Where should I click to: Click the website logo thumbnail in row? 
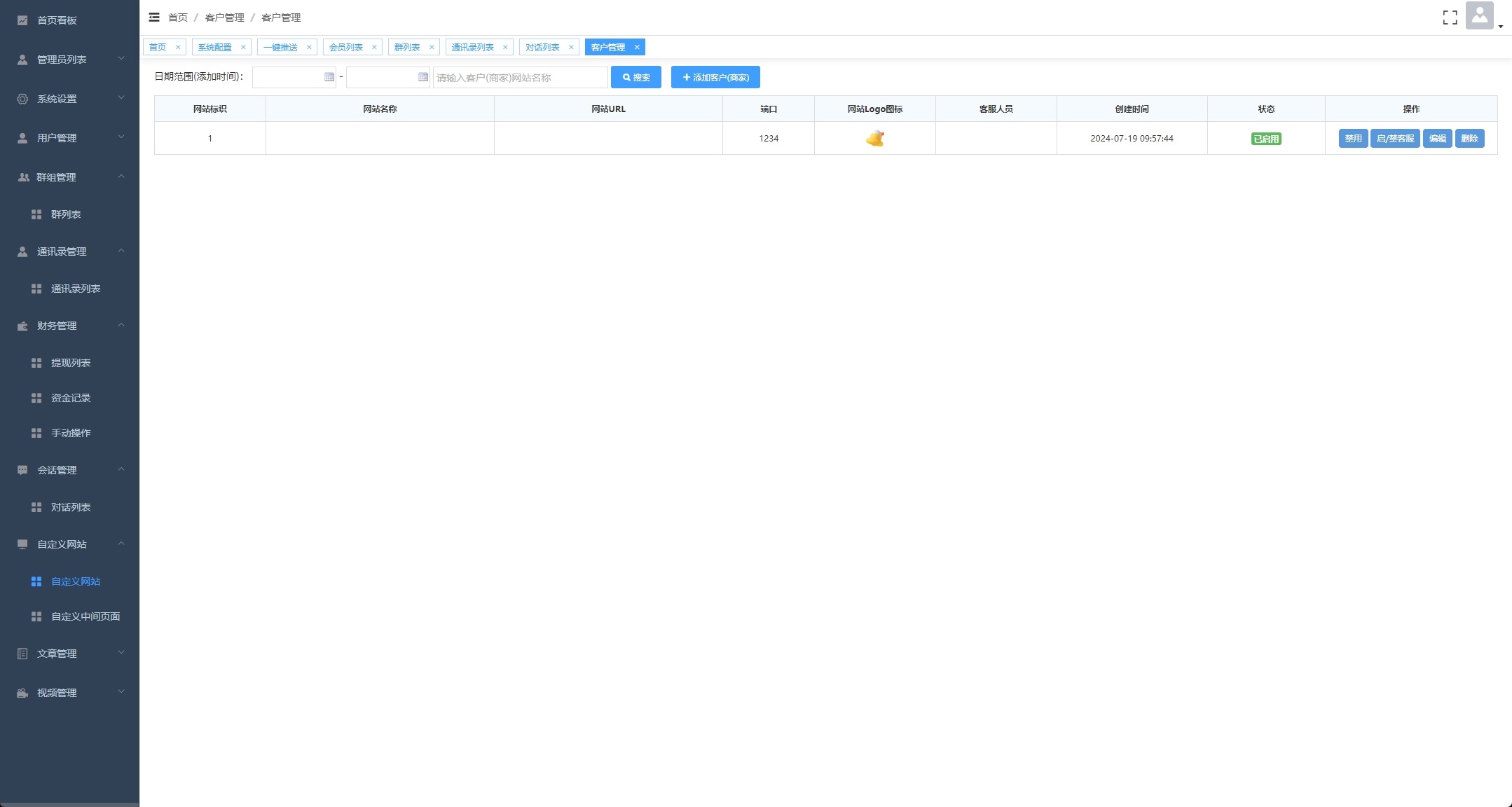(x=874, y=139)
